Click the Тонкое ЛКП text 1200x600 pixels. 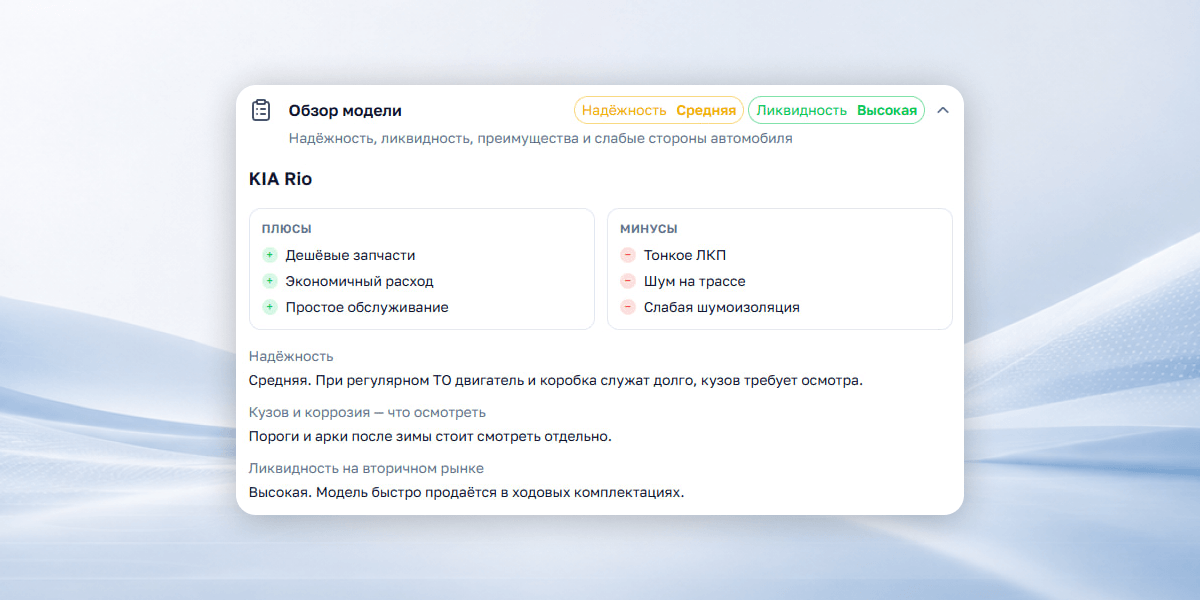pyautogui.click(x=685, y=255)
